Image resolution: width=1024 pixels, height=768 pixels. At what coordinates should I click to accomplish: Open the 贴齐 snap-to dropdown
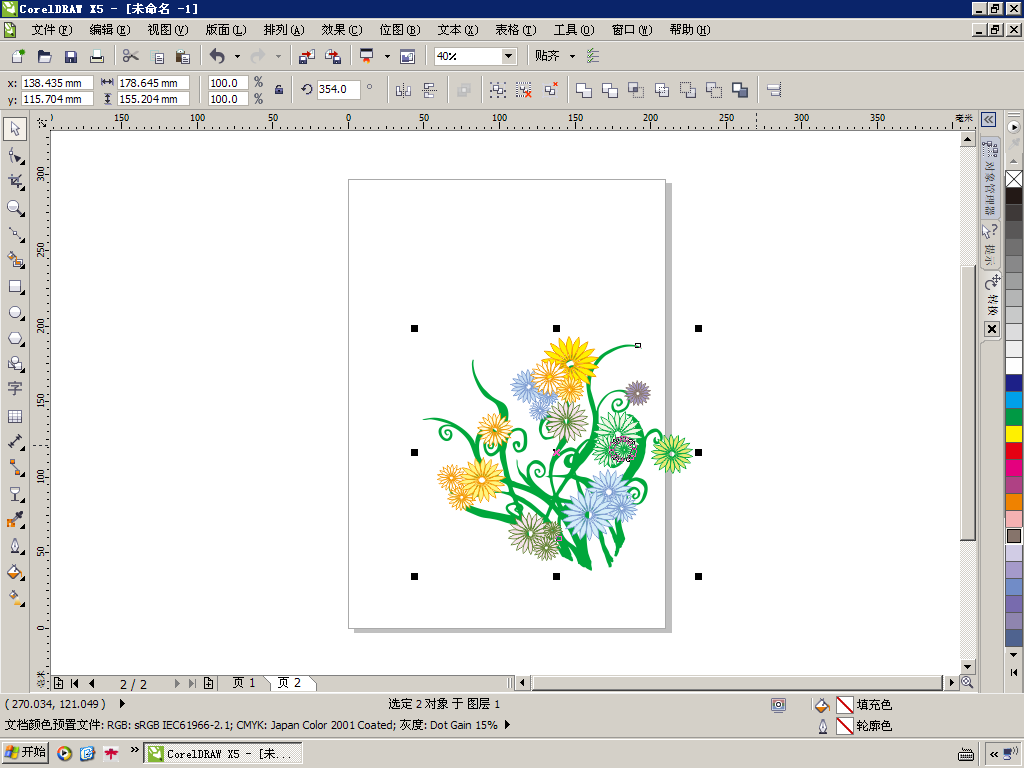click(572, 56)
